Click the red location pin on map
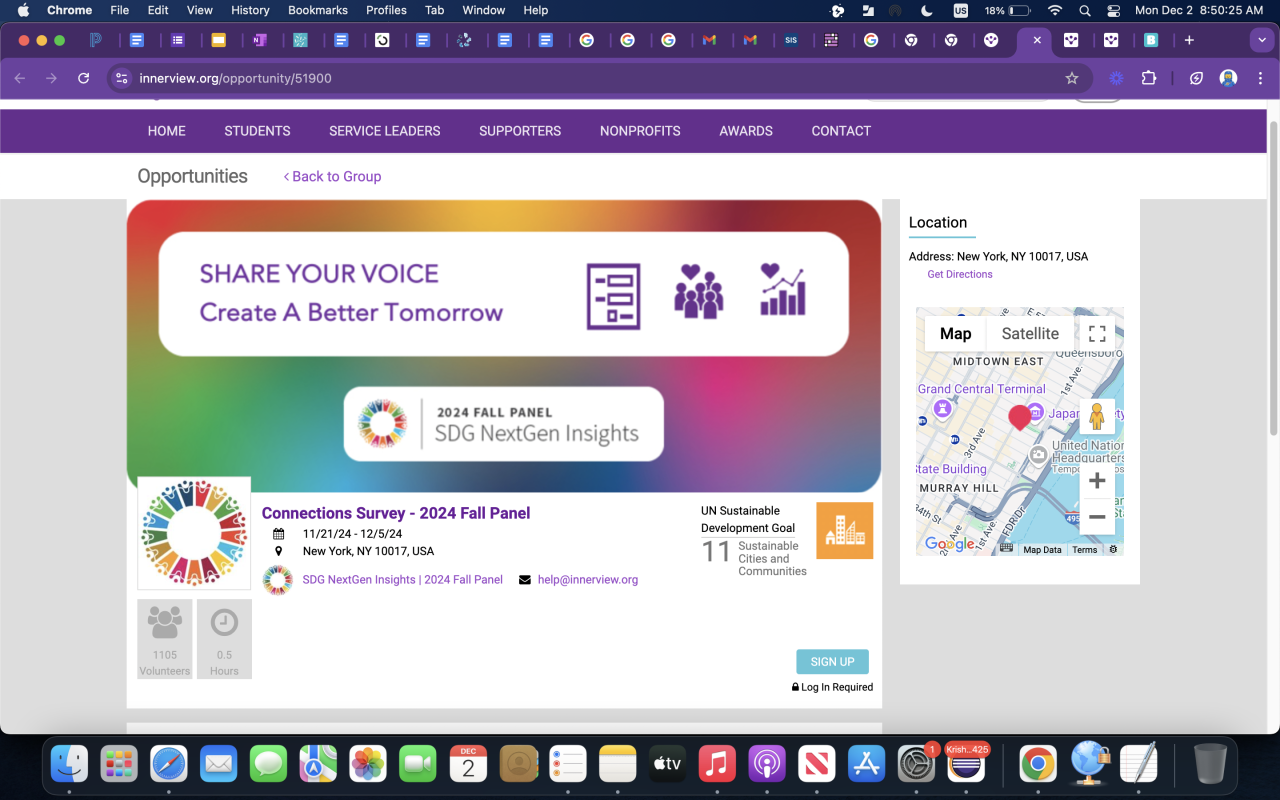Image resolution: width=1280 pixels, height=800 pixels. (1020, 417)
